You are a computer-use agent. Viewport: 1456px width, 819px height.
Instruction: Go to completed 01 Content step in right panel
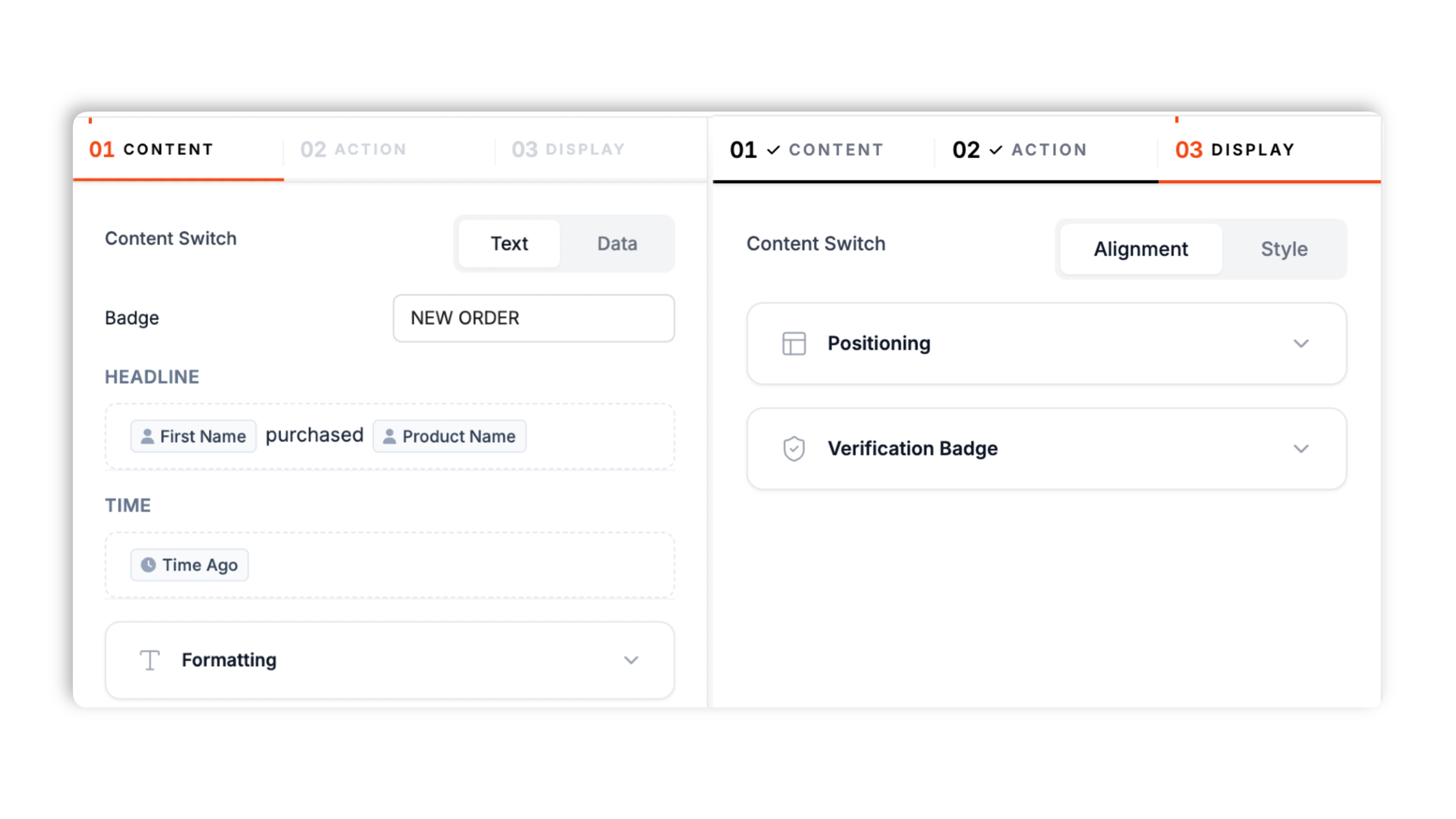(x=823, y=150)
